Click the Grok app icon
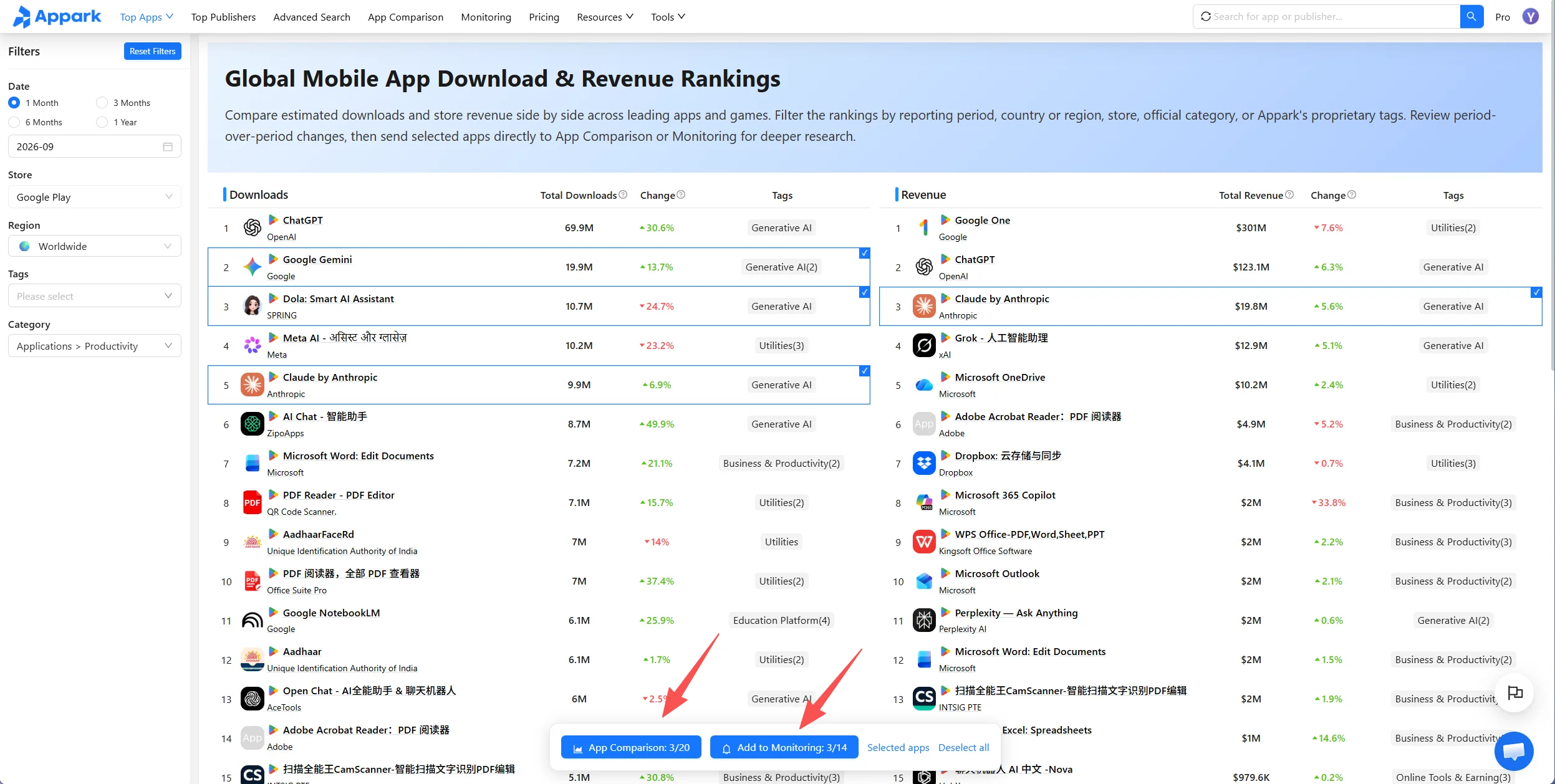 tap(924, 345)
